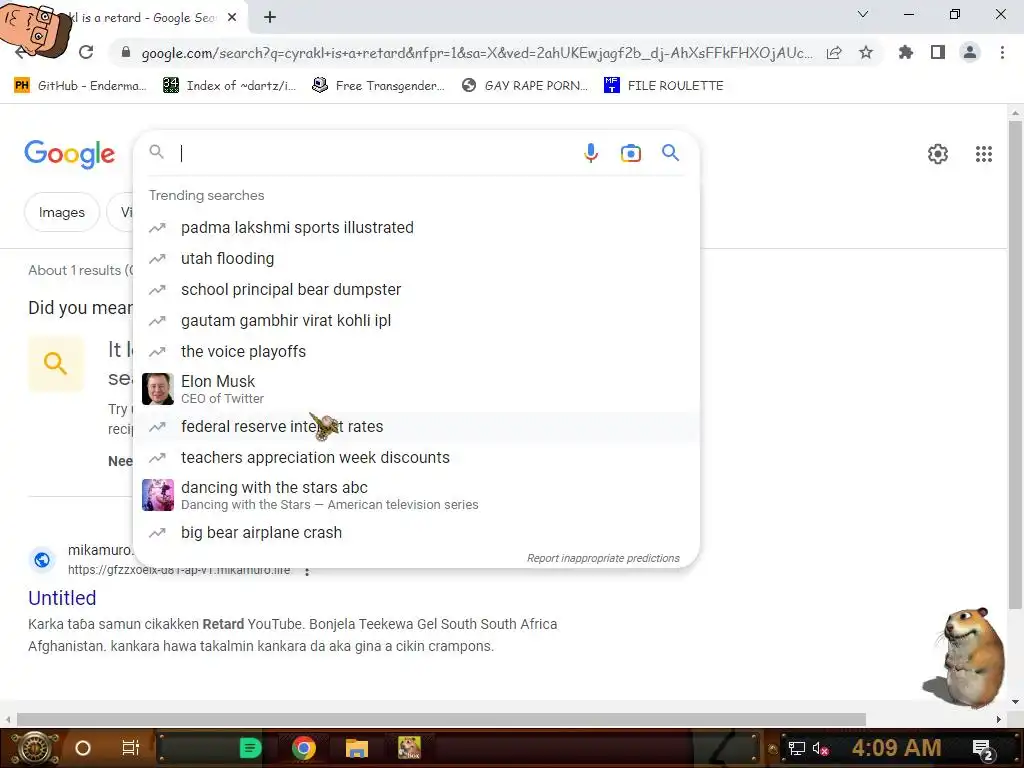
Task: Open a new tab with the plus button
Action: click(x=270, y=18)
